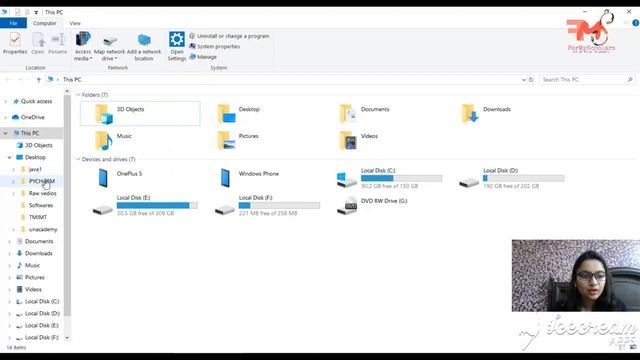The height and width of the screenshot is (360, 640).
Task: Select Softwares folder in sidebar
Action: click(41, 205)
